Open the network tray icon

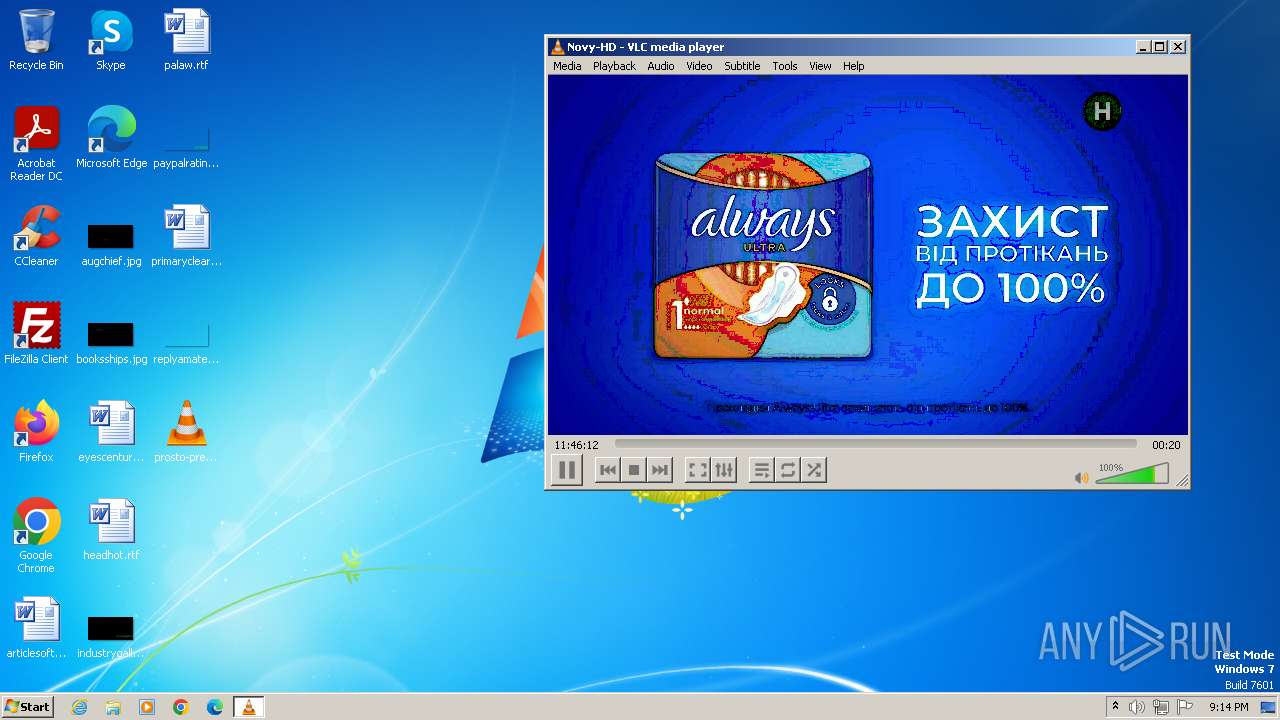click(x=1160, y=707)
